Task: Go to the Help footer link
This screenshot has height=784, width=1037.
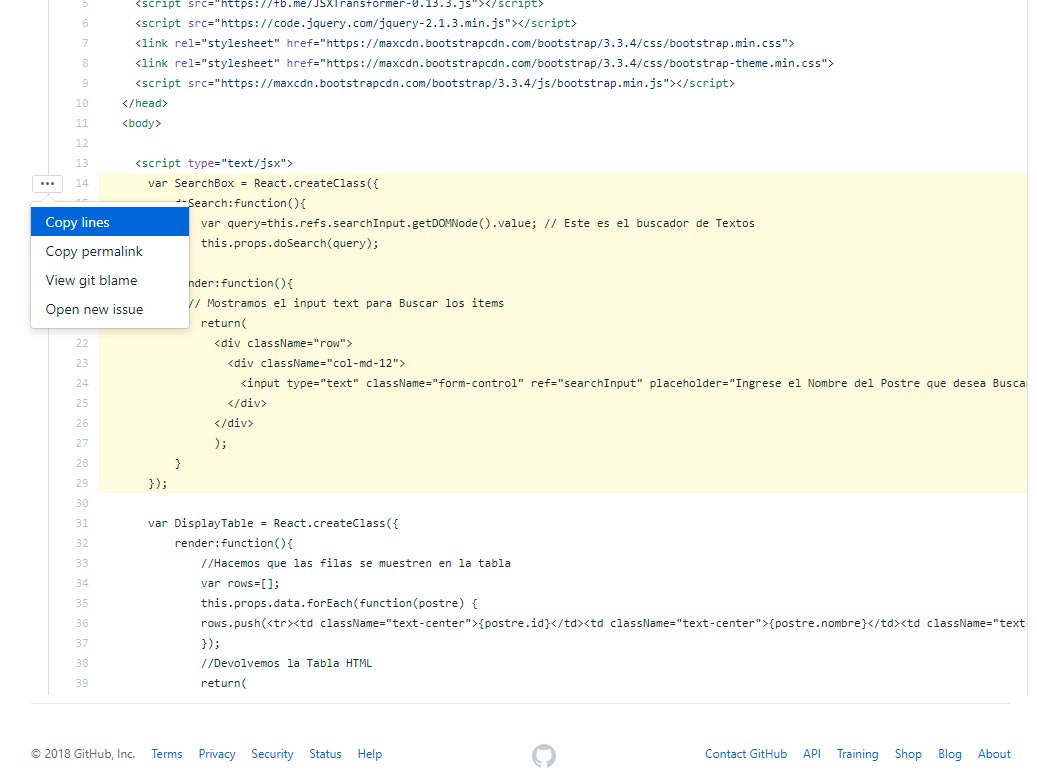Action: (370, 754)
